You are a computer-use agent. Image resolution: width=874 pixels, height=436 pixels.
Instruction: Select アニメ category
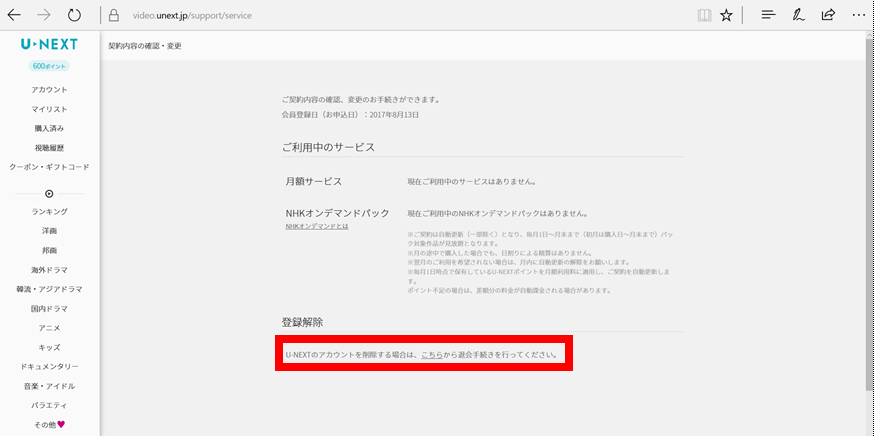(x=49, y=328)
